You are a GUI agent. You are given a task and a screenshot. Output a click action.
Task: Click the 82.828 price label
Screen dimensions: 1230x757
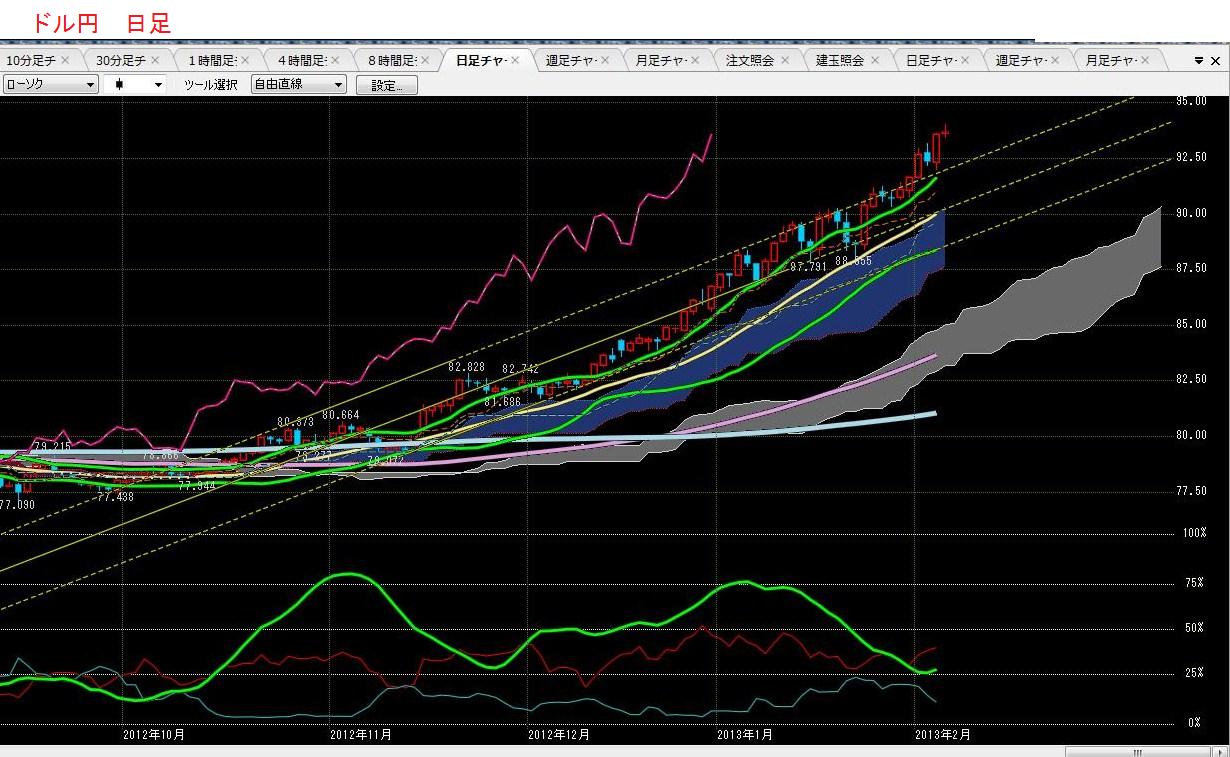click(x=467, y=367)
